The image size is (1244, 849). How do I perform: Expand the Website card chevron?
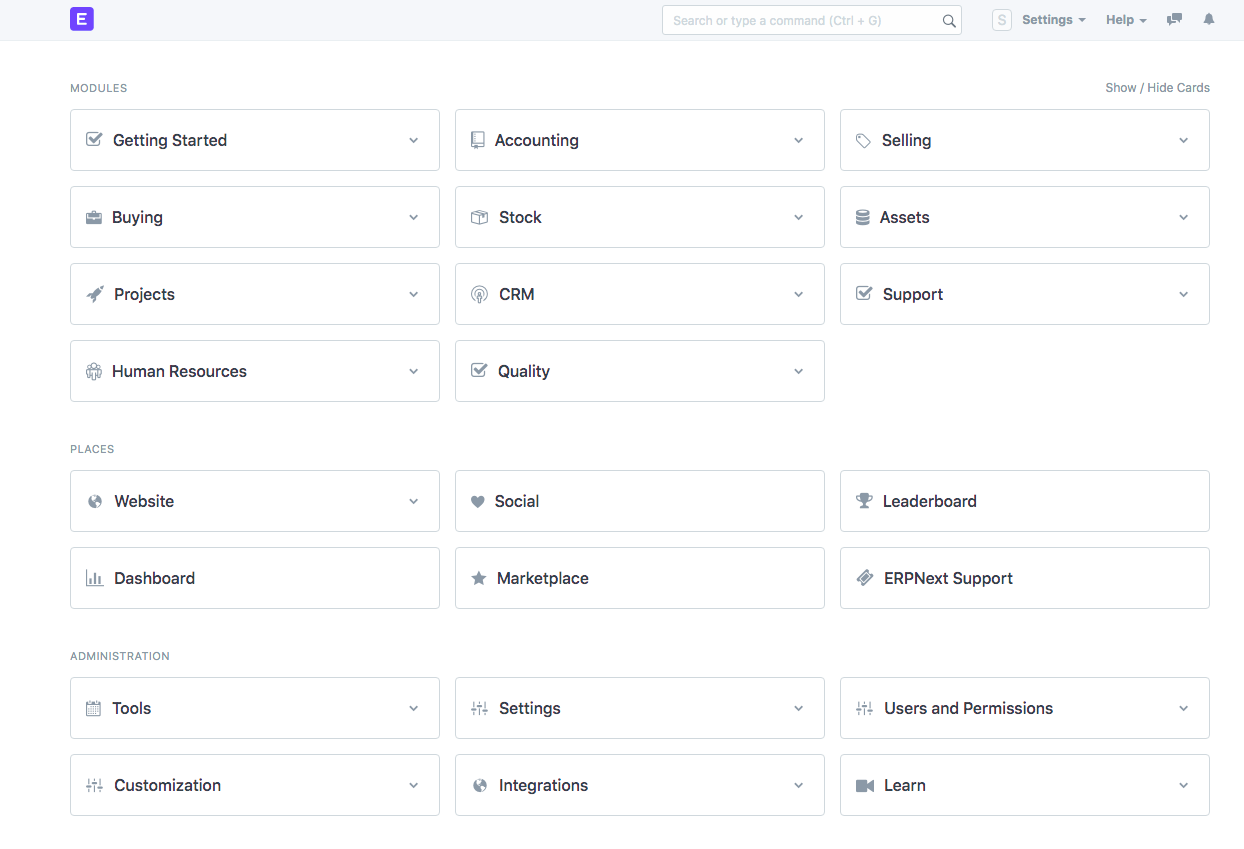point(414,501)
